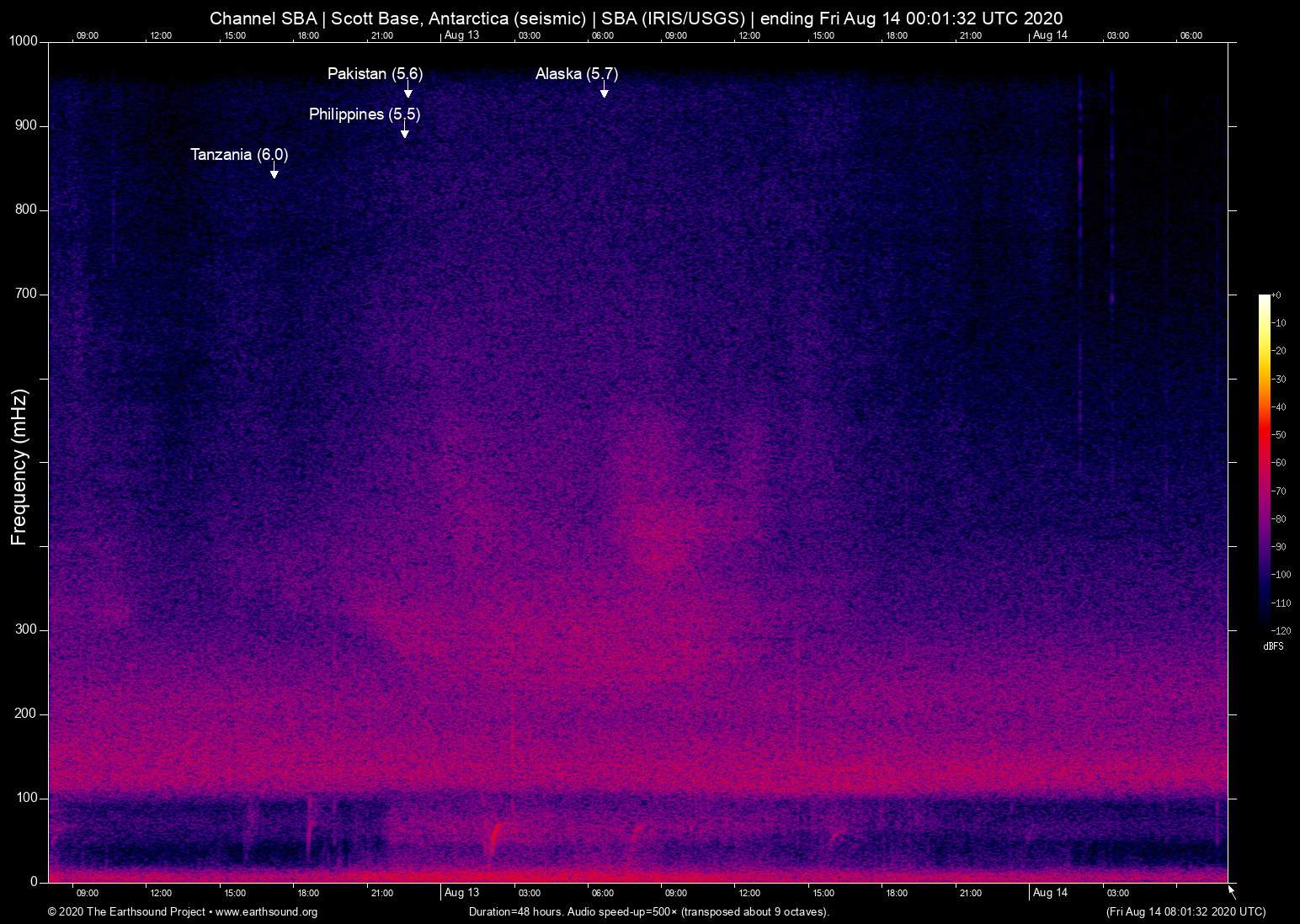Select the Aug 13 date marker on top axis

click(461, 35)
